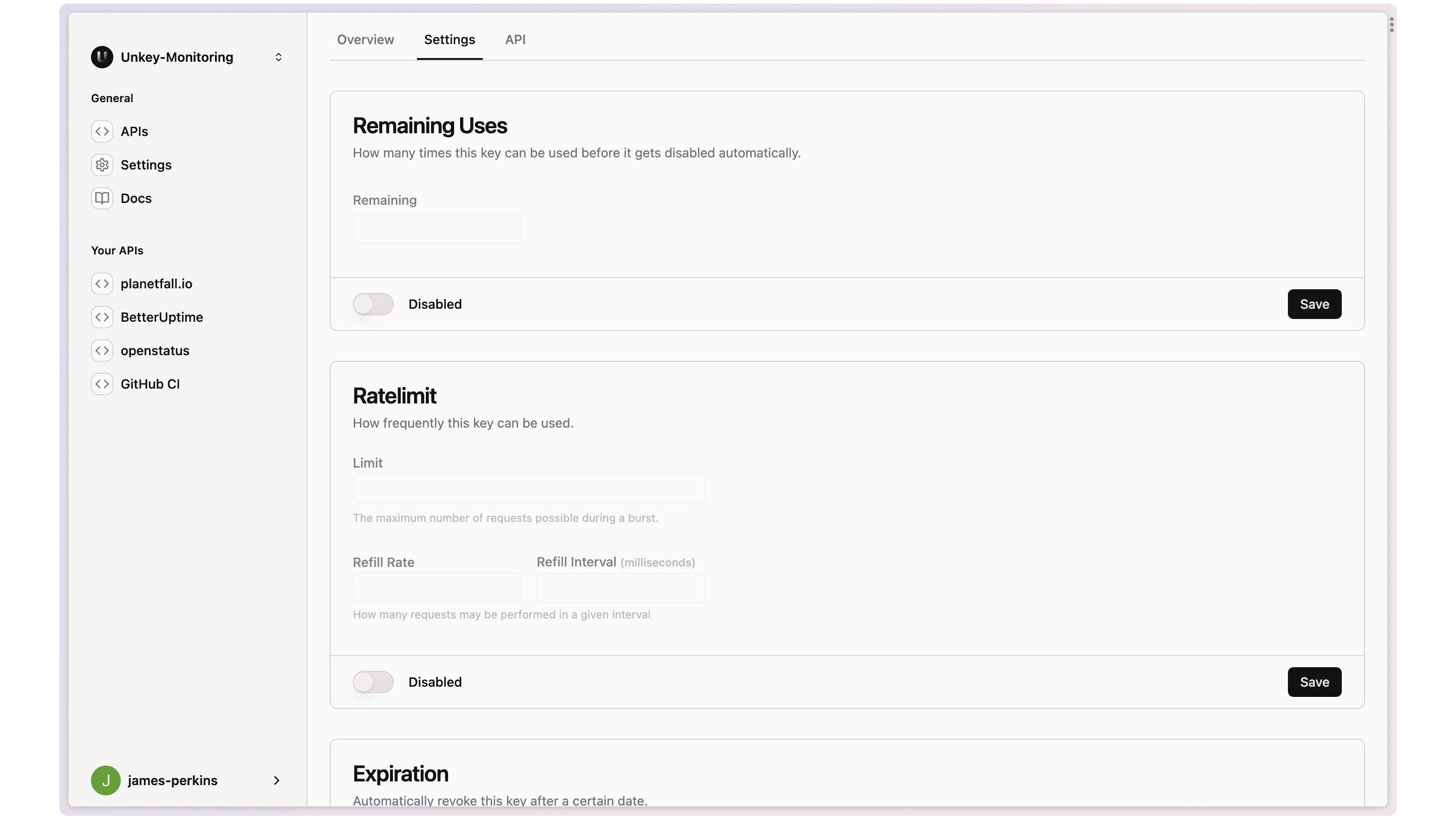Expand the james-perkins user menu arrow
The height and width of the screenshot is (819, 1456).
click(x=276, y=780)
